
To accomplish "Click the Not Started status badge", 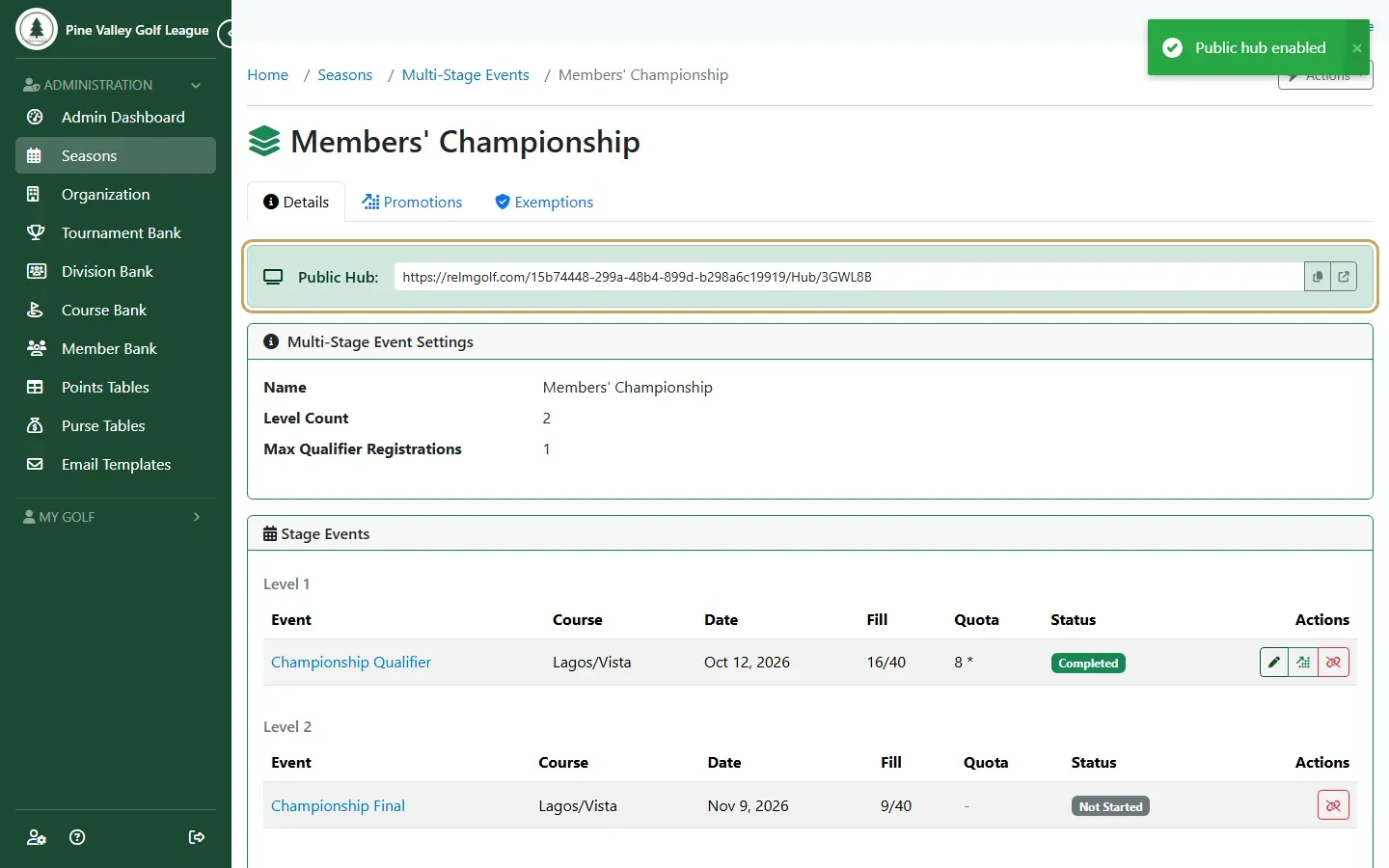I will (1110, 806).
